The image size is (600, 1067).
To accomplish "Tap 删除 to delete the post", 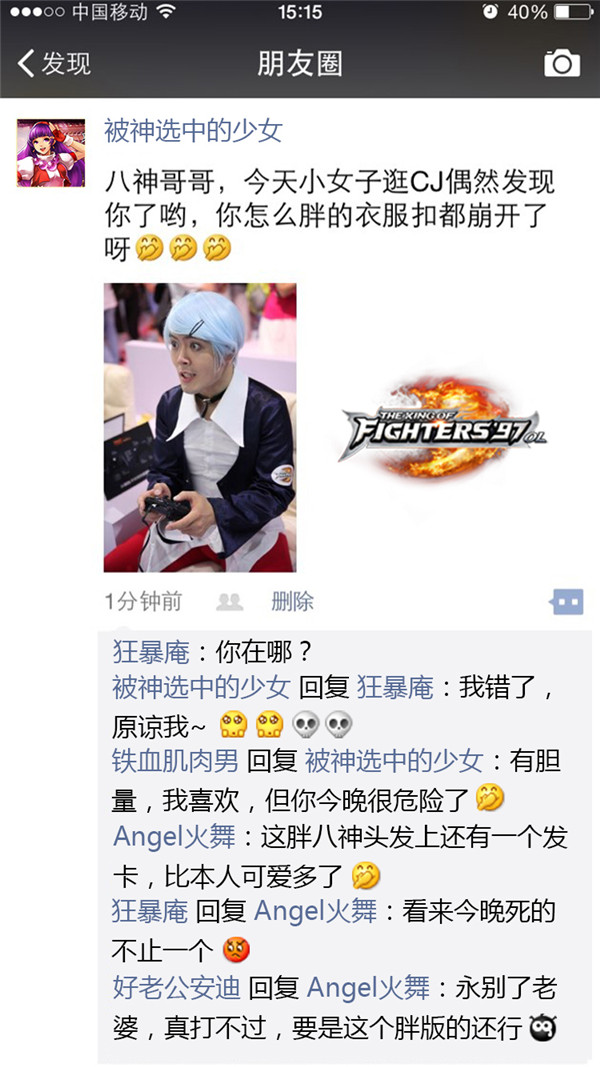I will [x=293, y=602].
